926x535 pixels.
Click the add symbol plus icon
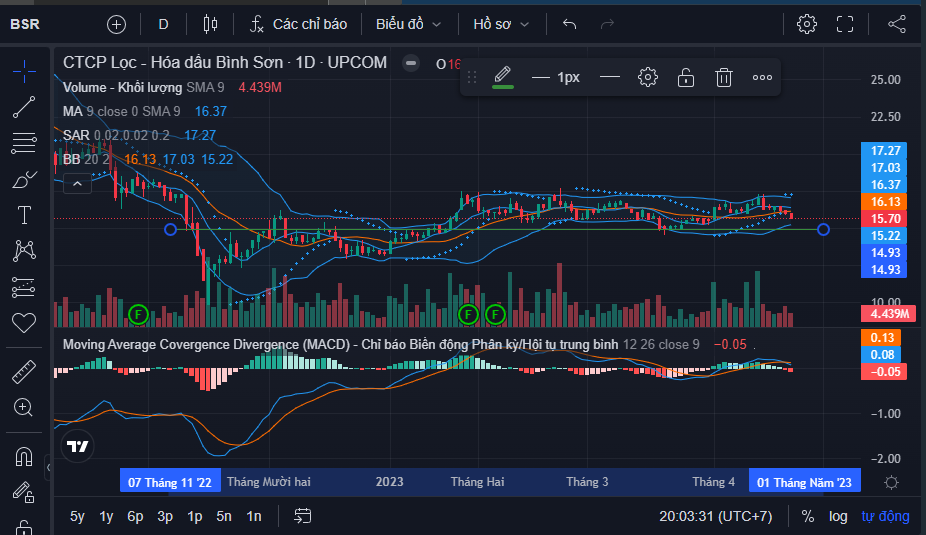coord(116,24)
